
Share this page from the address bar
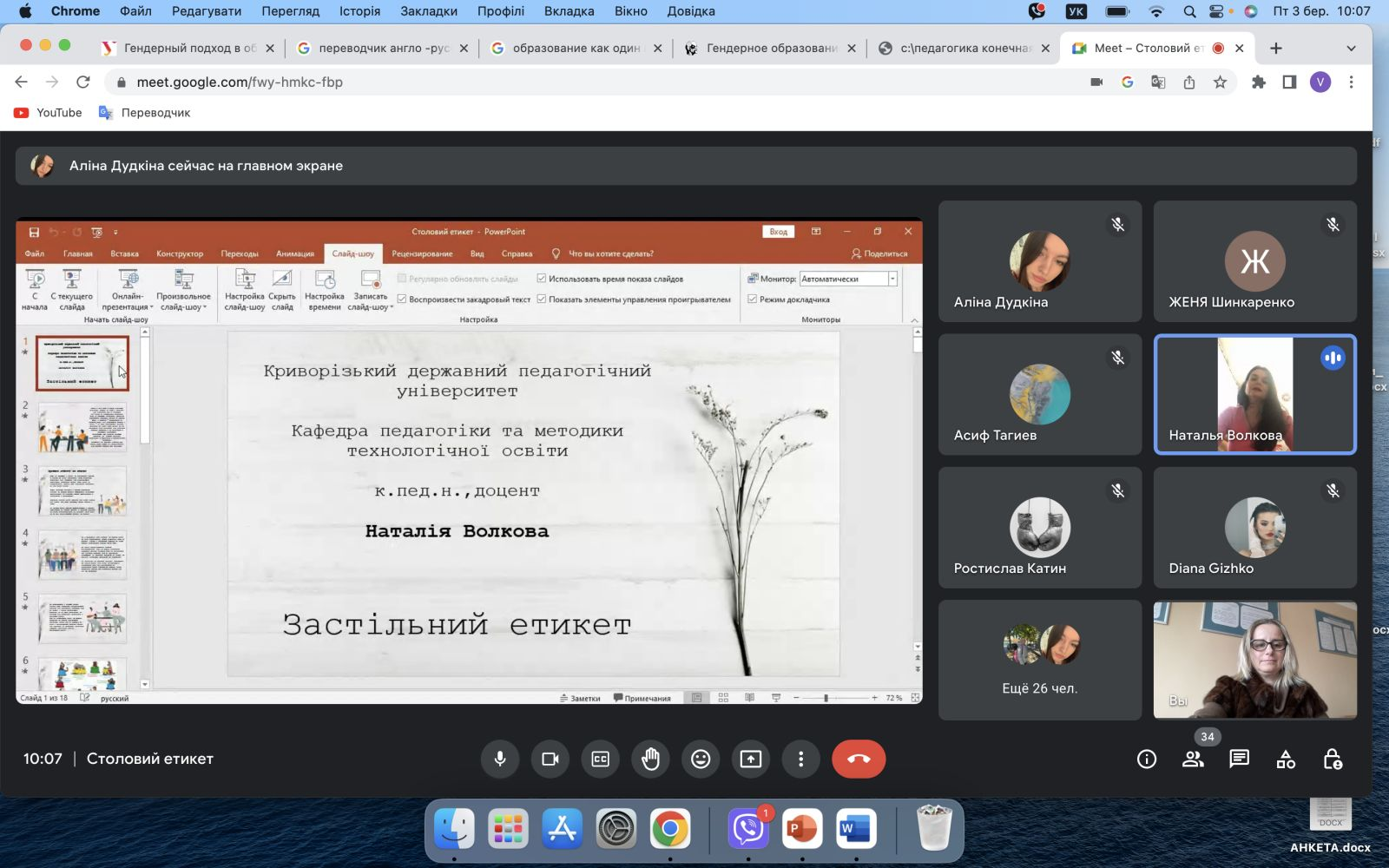pyautogui.click(x=1189, y=82)
